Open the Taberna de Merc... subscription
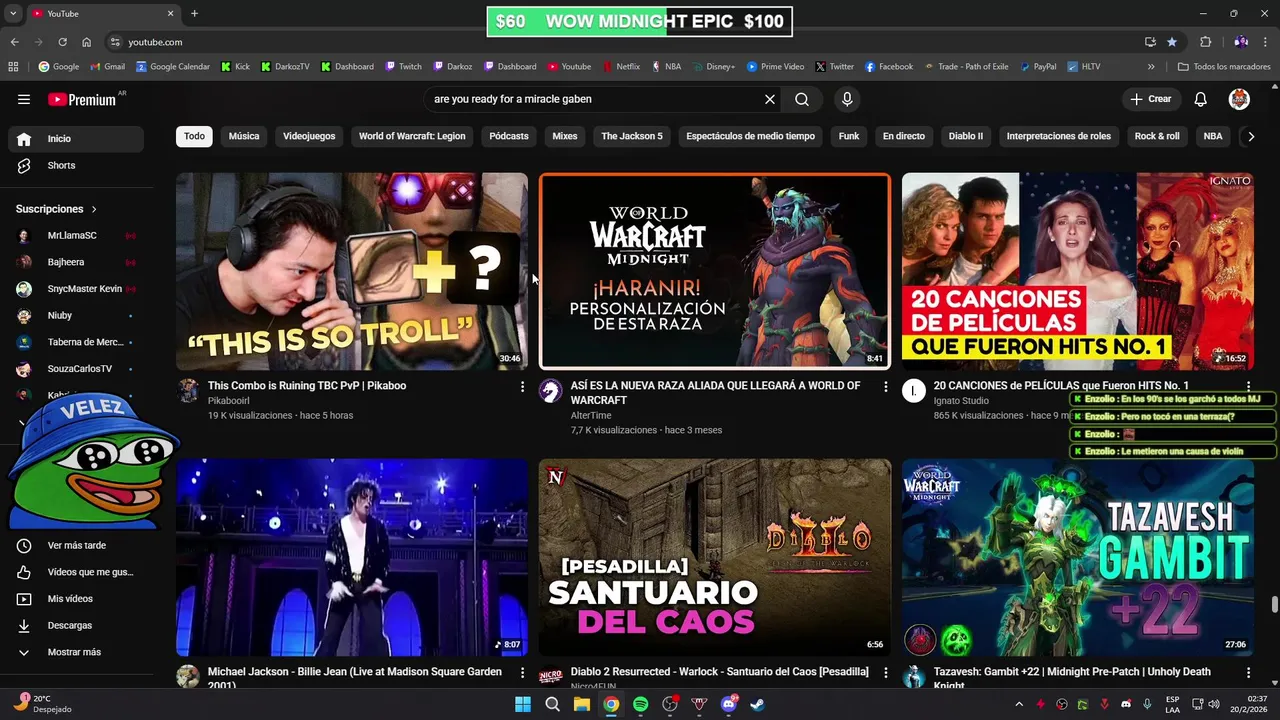This screenshot has width=1280, height=720. point(76,342)
